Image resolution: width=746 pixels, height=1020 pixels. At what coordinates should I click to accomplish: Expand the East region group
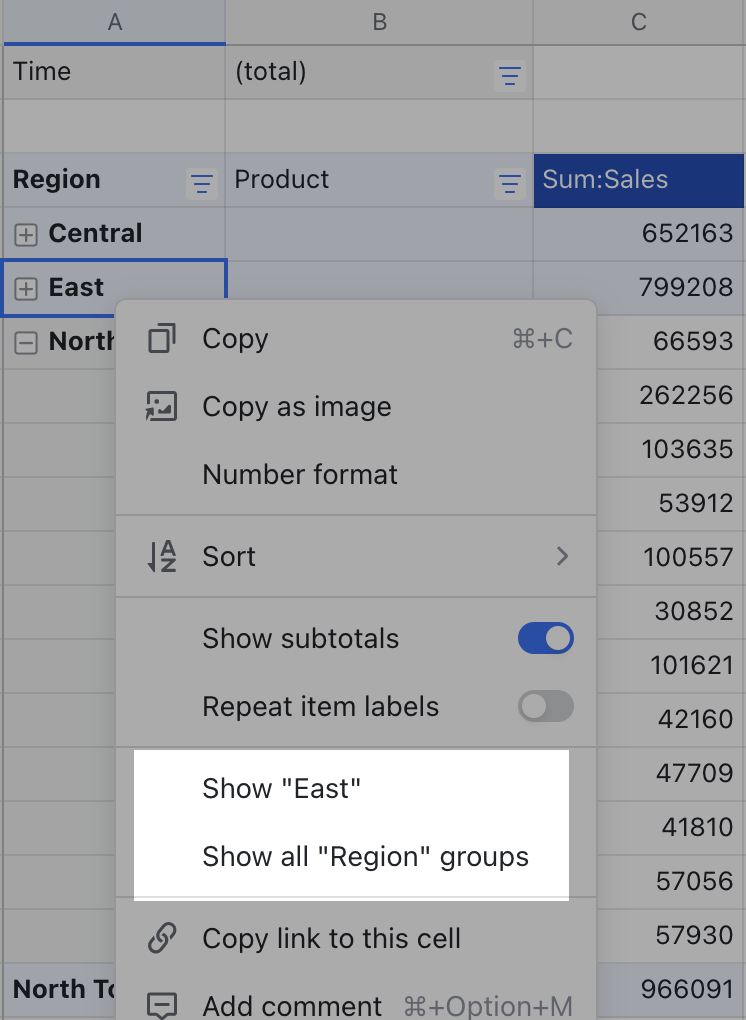point(28,288)
